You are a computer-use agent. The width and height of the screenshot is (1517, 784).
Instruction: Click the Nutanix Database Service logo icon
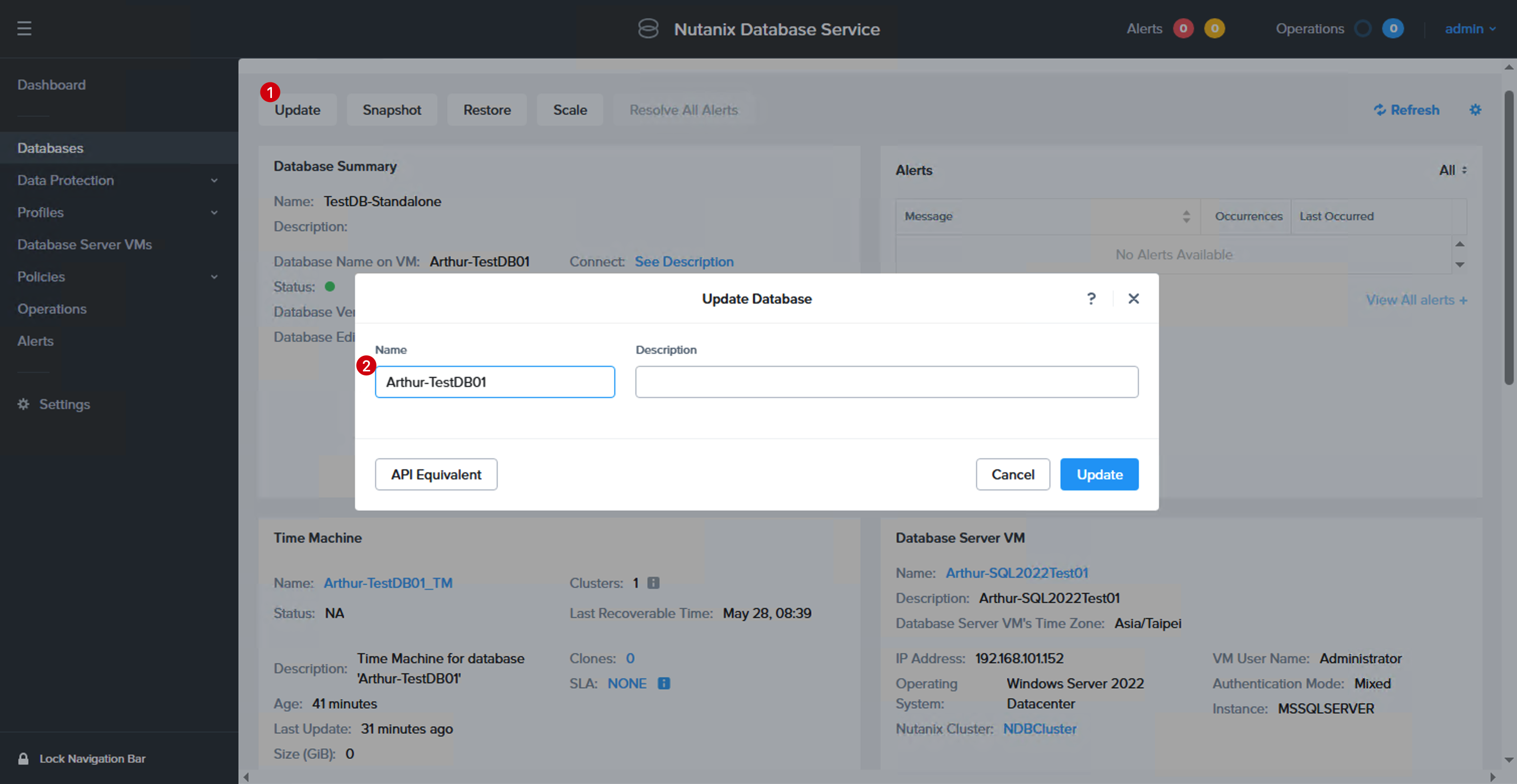point(648,28)
